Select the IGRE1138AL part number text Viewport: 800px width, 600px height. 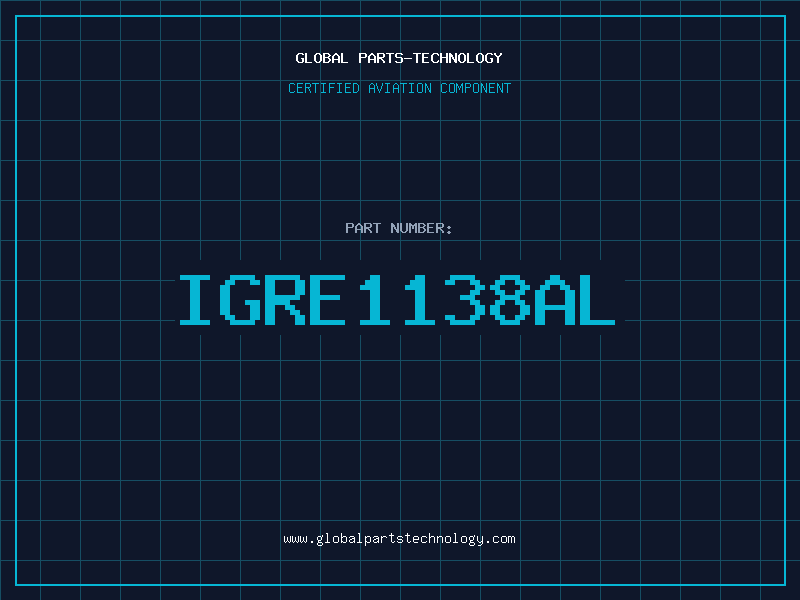(397, 300)
